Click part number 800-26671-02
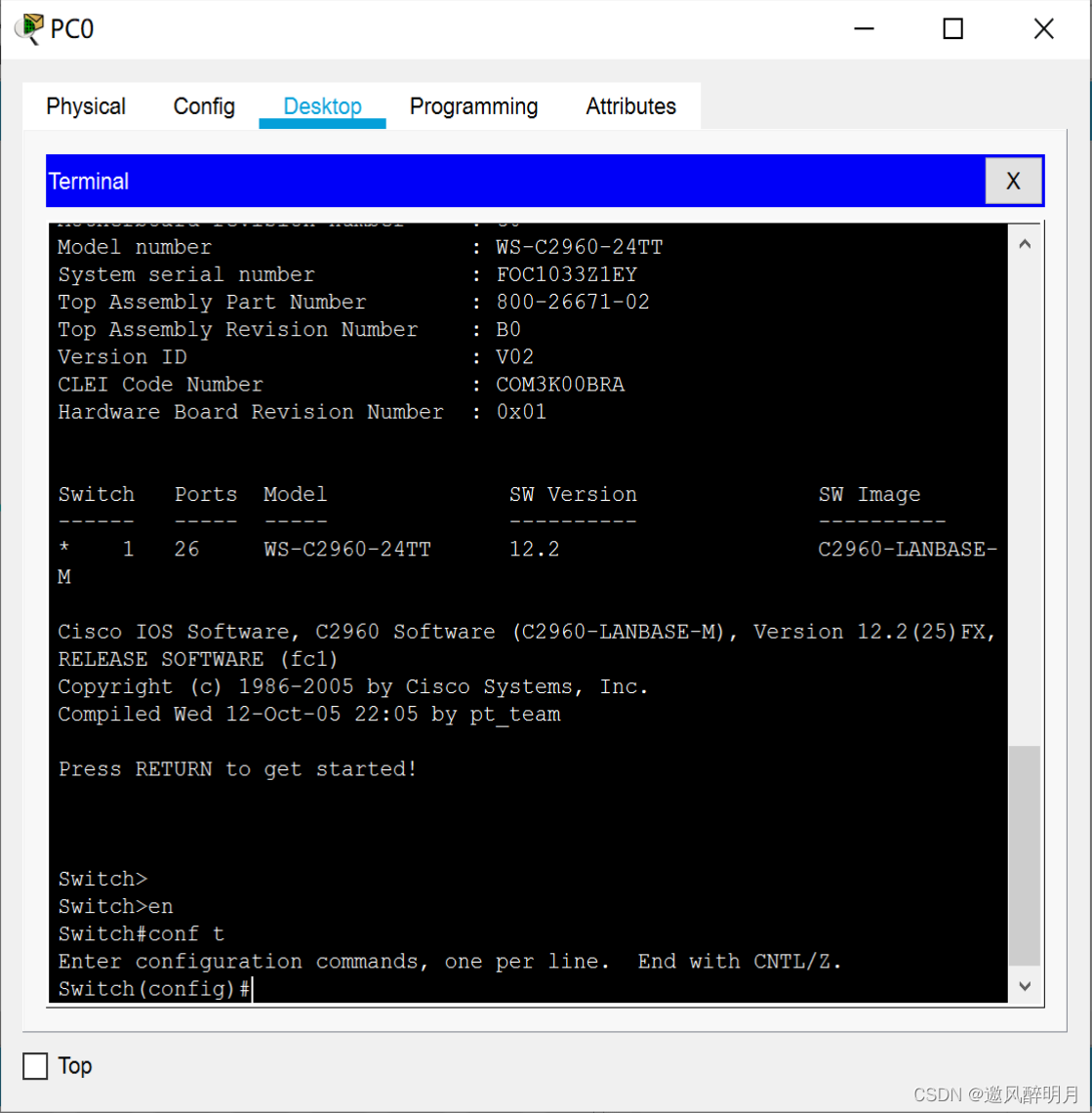 coord(573,302)
